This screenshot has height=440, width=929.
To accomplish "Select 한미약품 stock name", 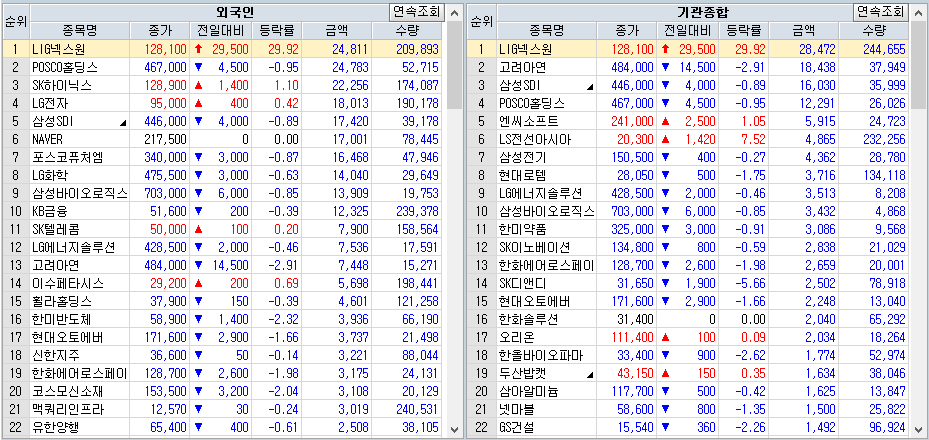I will coord(523,229).
